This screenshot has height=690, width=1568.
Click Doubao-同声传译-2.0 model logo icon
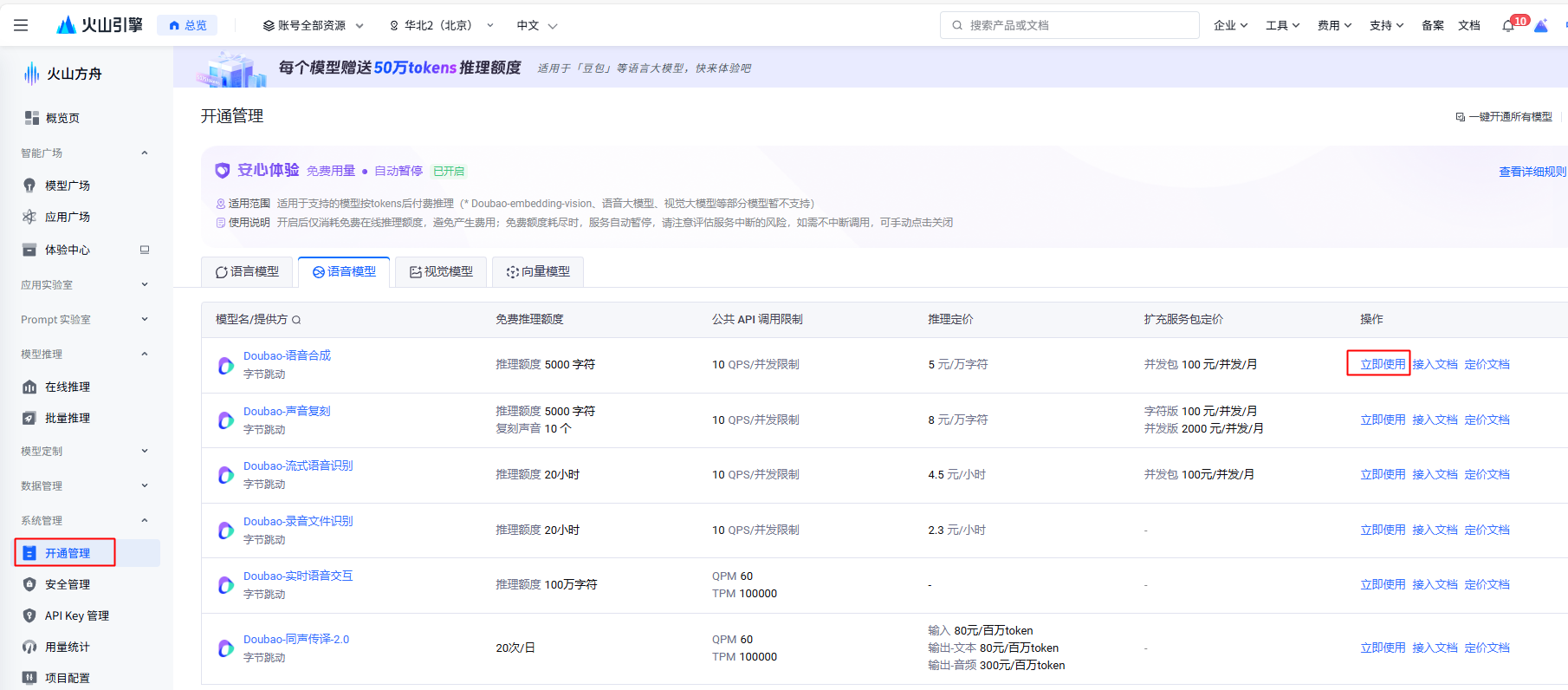pyautogui.click(x=225, y=648)
